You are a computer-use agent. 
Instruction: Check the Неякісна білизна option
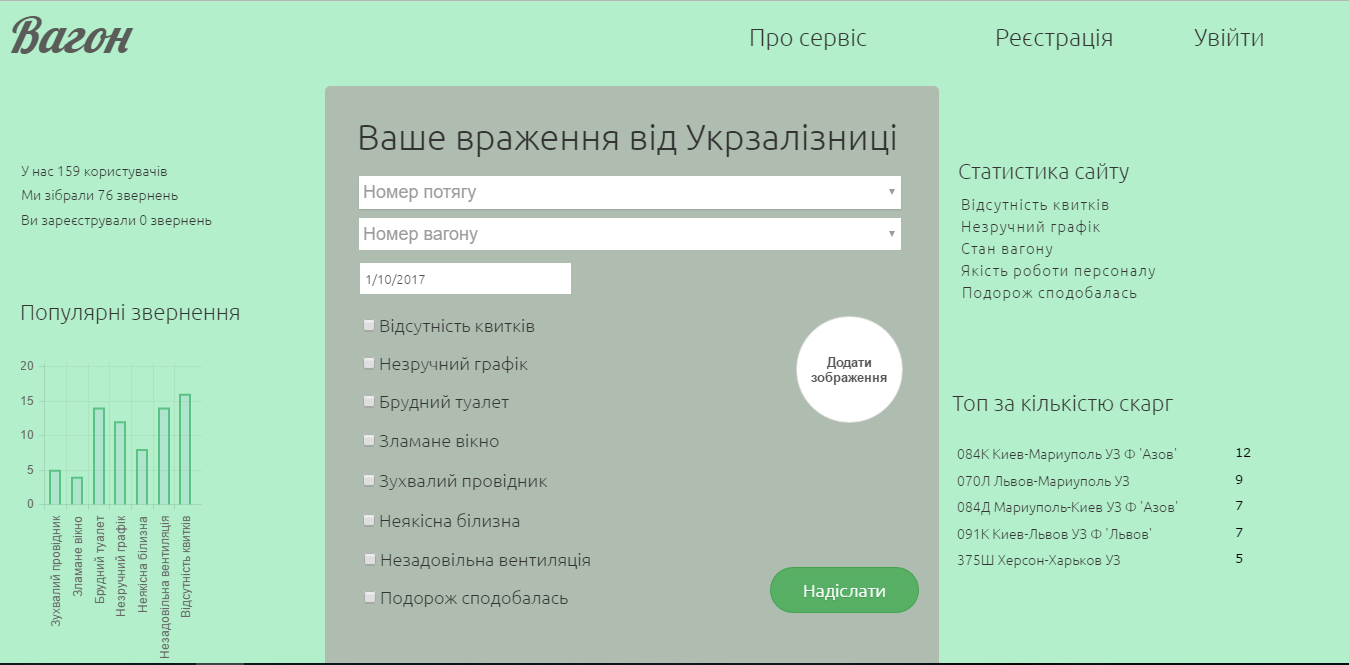point(369,520)
